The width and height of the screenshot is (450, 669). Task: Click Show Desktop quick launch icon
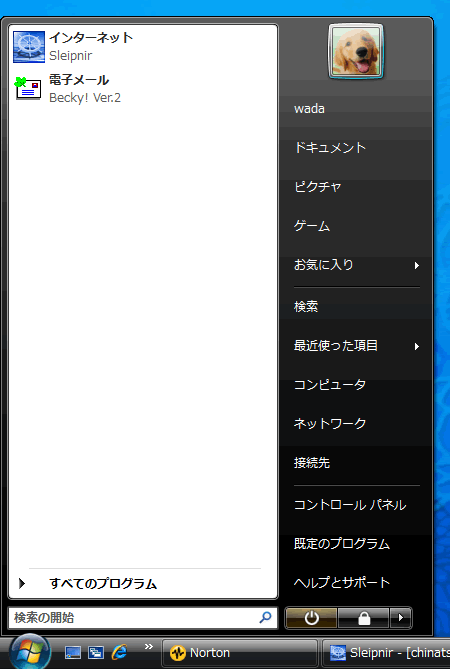pos(73,652)
